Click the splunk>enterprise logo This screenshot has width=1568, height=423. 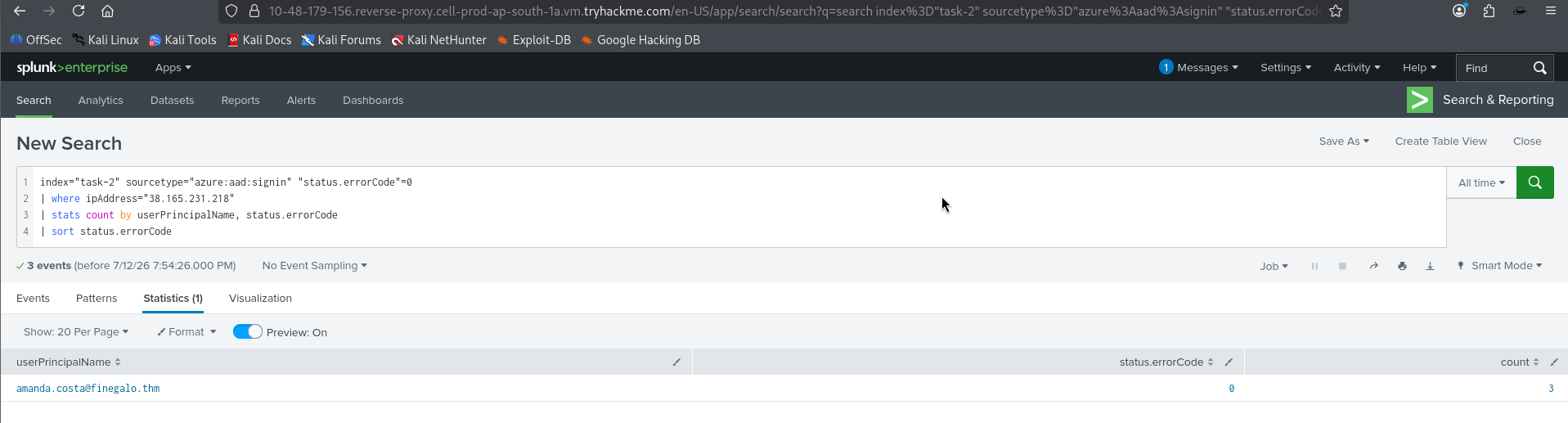(72, 67)
